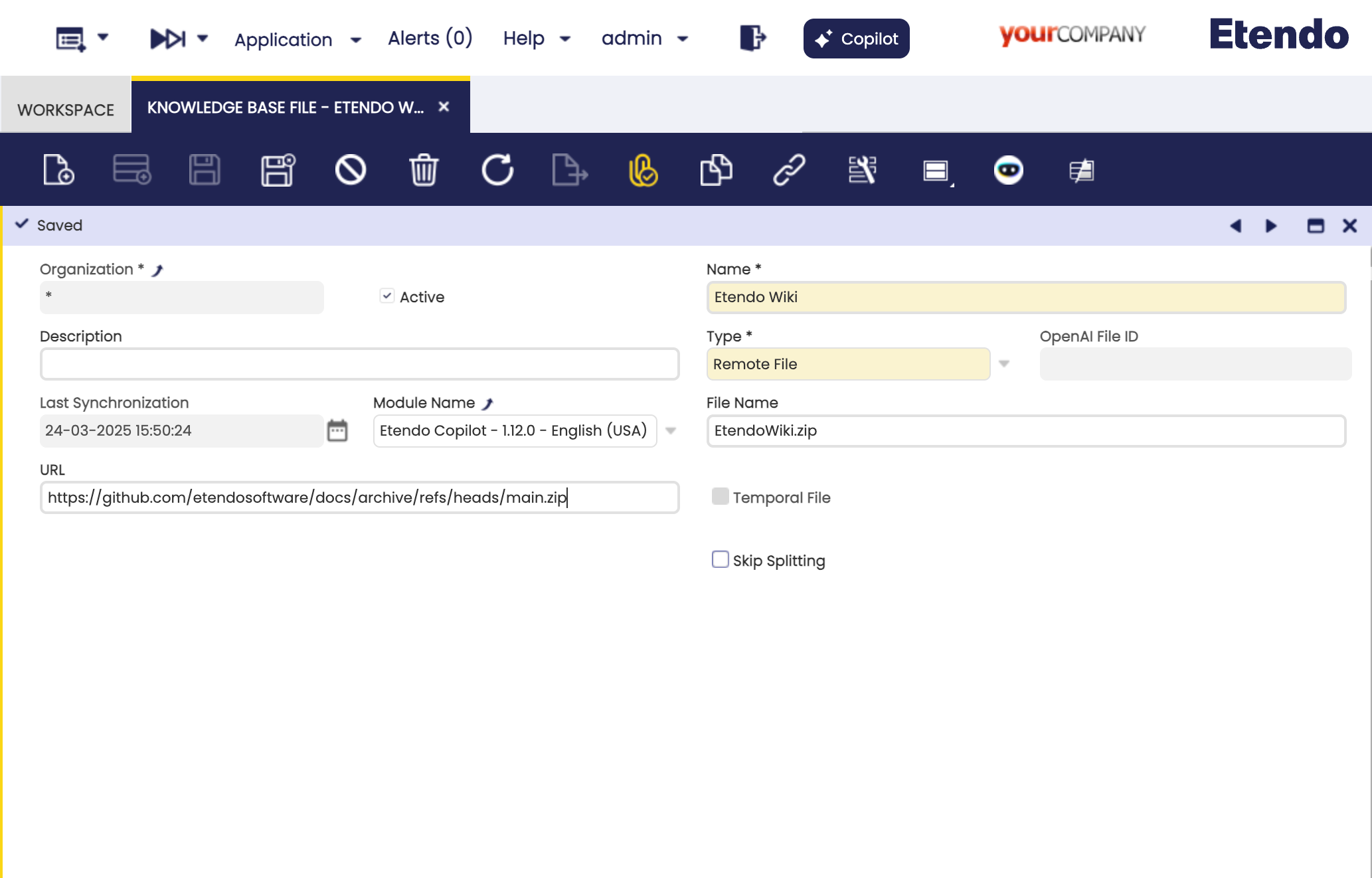Toggle the Active checkbox

387,296
